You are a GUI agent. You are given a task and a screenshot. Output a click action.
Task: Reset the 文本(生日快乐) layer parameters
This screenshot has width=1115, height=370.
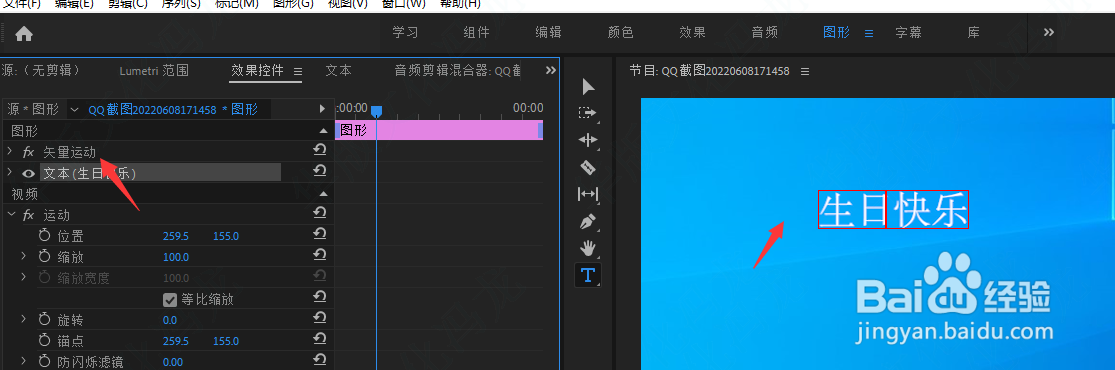click(320, 171)
